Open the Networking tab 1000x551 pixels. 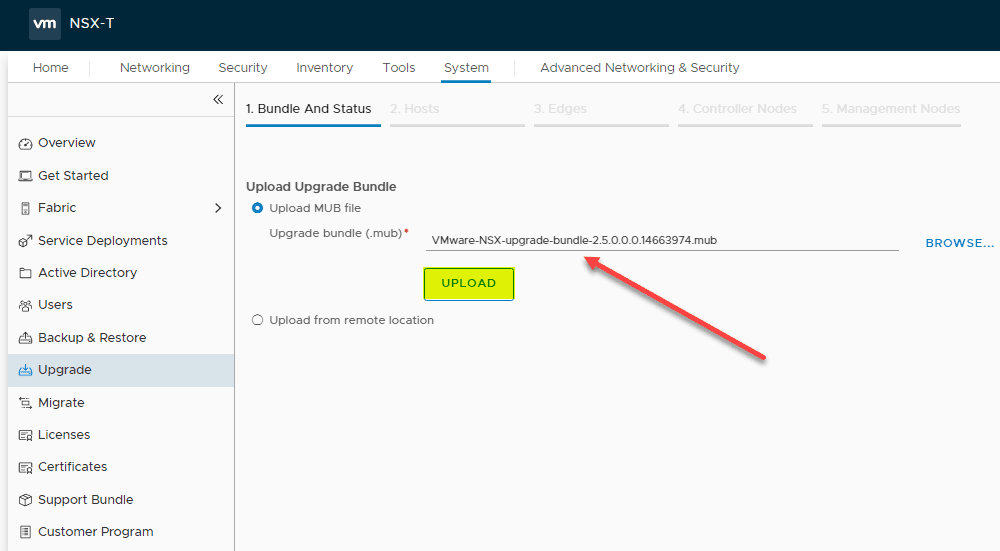(155, 68)
